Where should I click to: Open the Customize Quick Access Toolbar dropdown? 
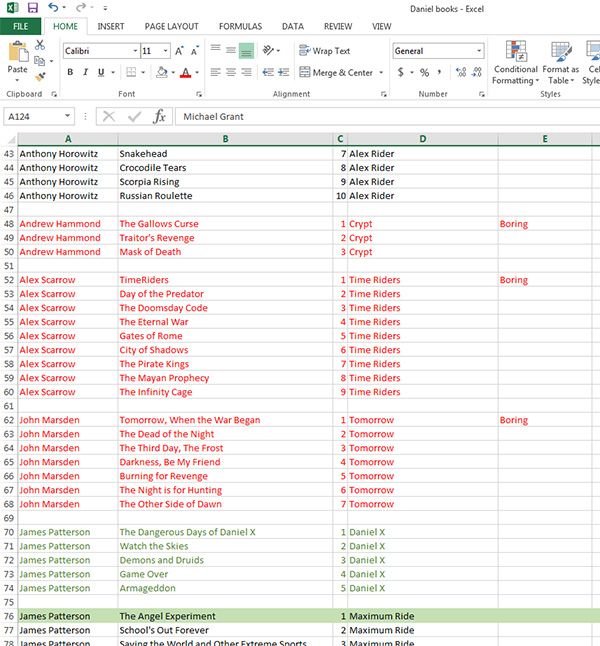tap(105, 8)
